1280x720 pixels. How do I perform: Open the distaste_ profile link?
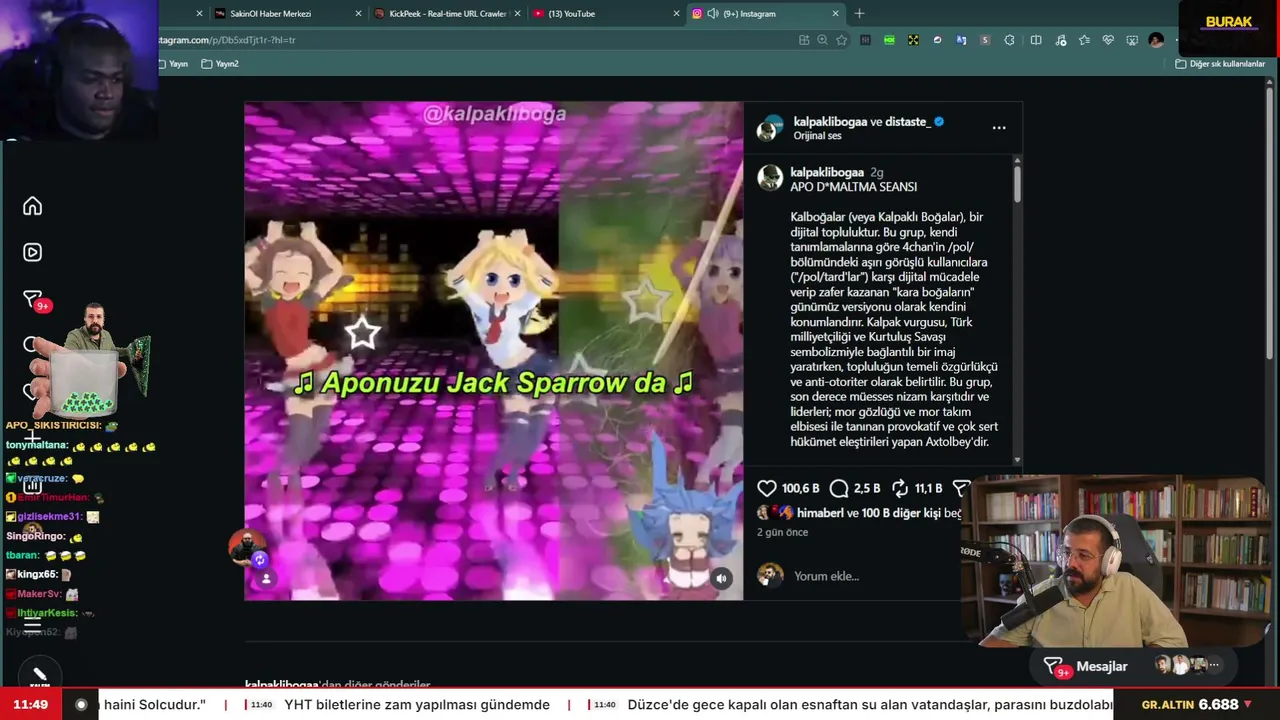click(908, 122)
